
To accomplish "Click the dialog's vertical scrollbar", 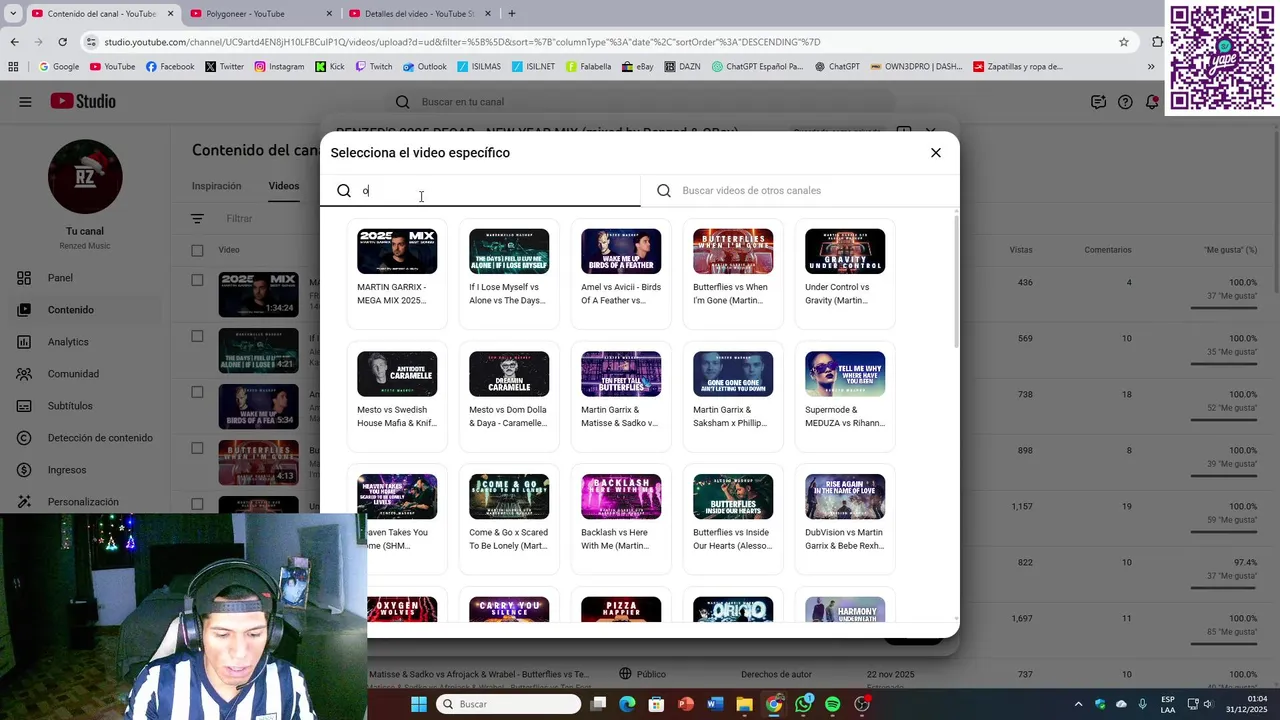I will (x=956, y=280).
